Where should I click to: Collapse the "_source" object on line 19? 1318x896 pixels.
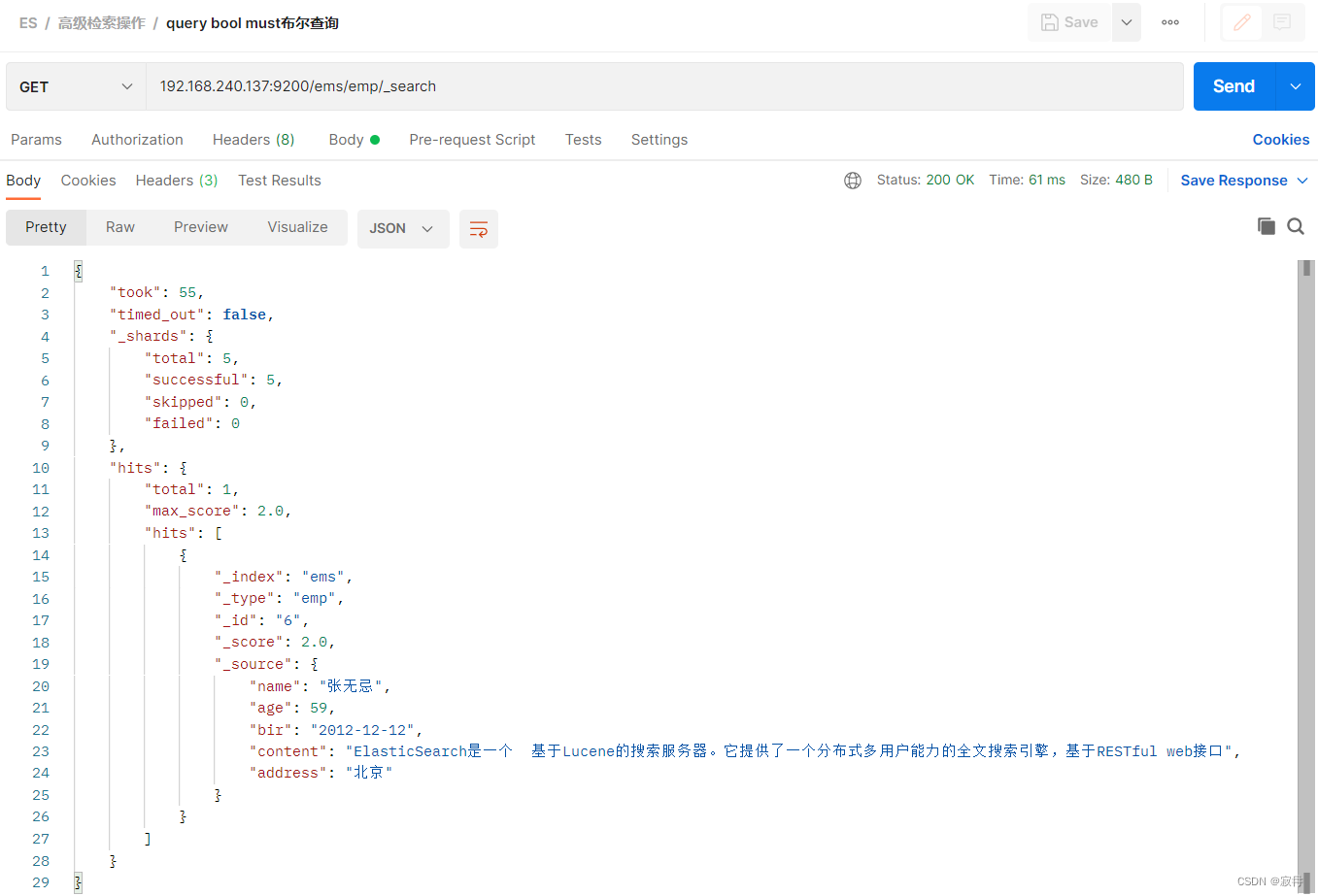click(314, 664)
